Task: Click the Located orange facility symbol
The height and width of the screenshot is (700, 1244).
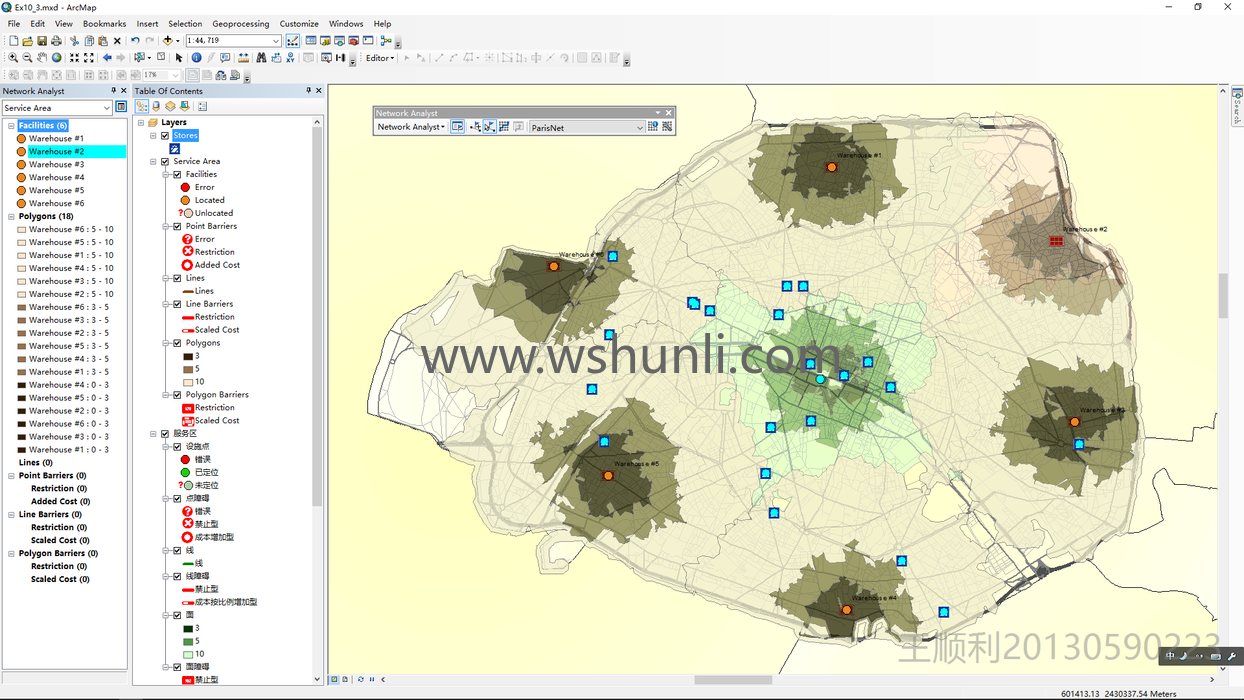Action: pyautogui.click(x=185, y=201)
